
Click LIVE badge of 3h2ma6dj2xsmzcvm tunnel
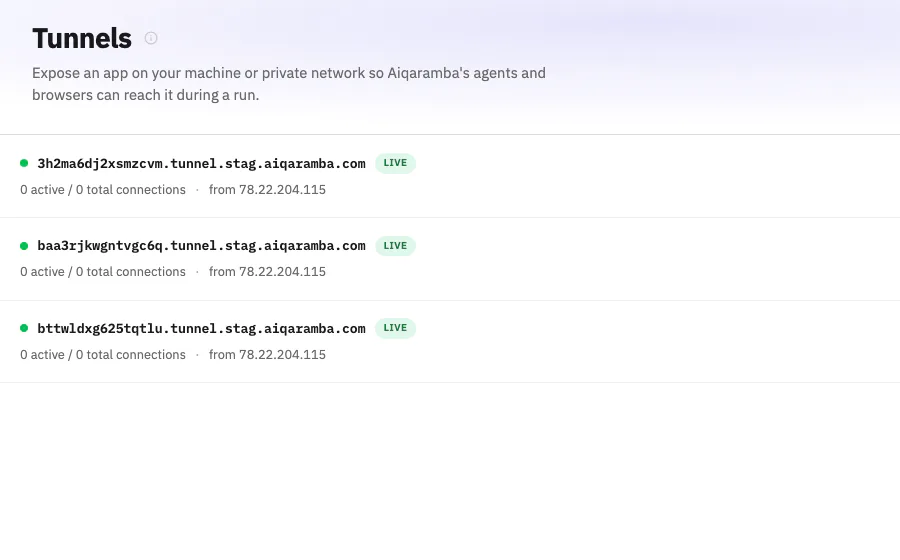(x=395, y=163)
